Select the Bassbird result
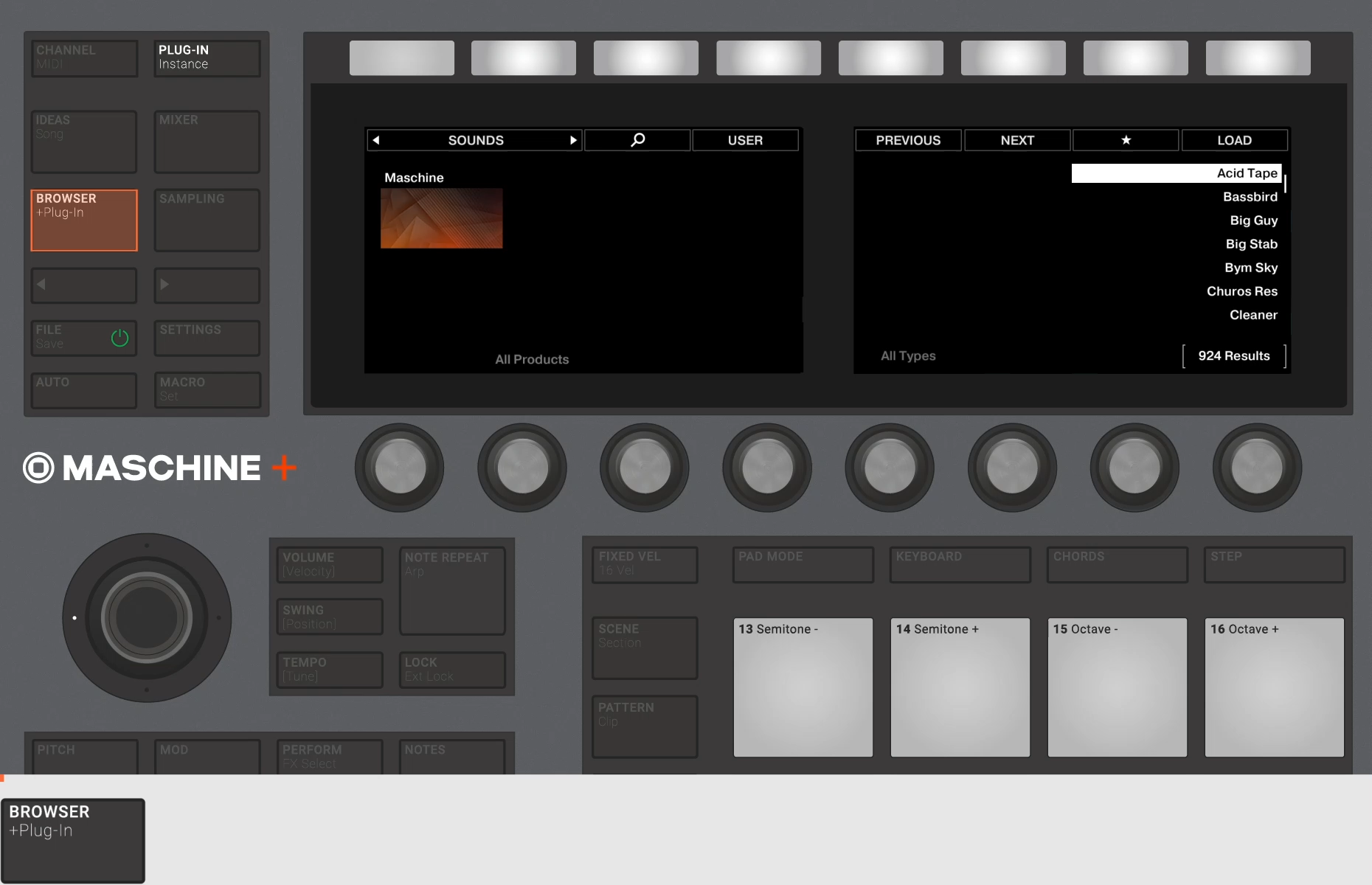The height and width of the screenshot is (885, 1372). [x=1250, y=197]
